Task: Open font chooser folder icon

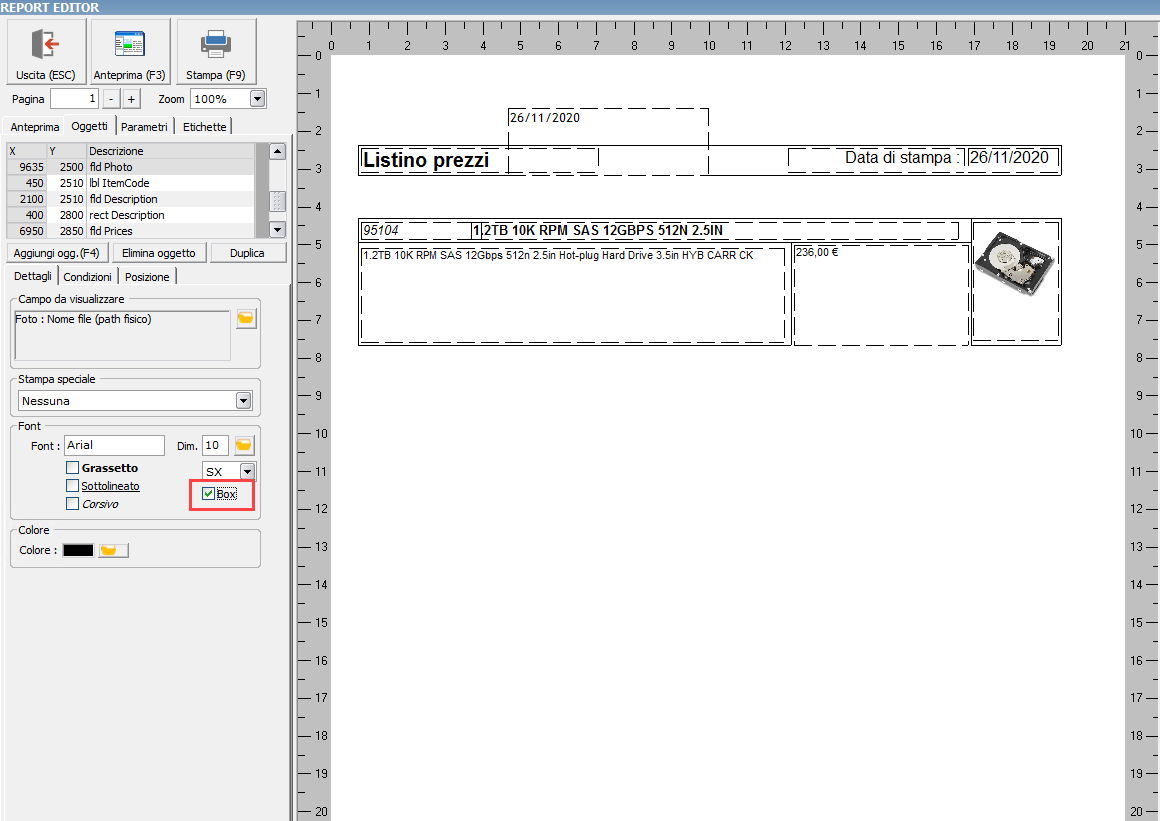Action: click(244, 445)
